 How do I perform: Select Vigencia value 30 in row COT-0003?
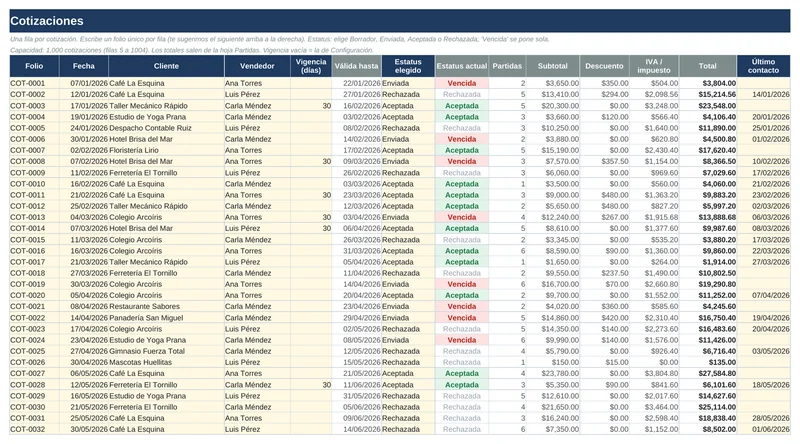pyautogui.click(x=311, y=106)
